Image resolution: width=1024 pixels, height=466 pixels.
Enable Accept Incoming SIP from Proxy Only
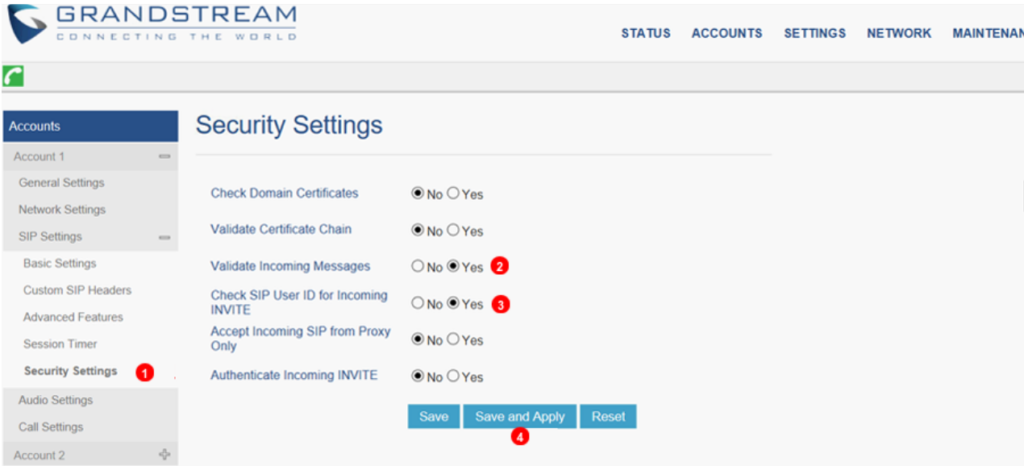click(x=453, y=339)
